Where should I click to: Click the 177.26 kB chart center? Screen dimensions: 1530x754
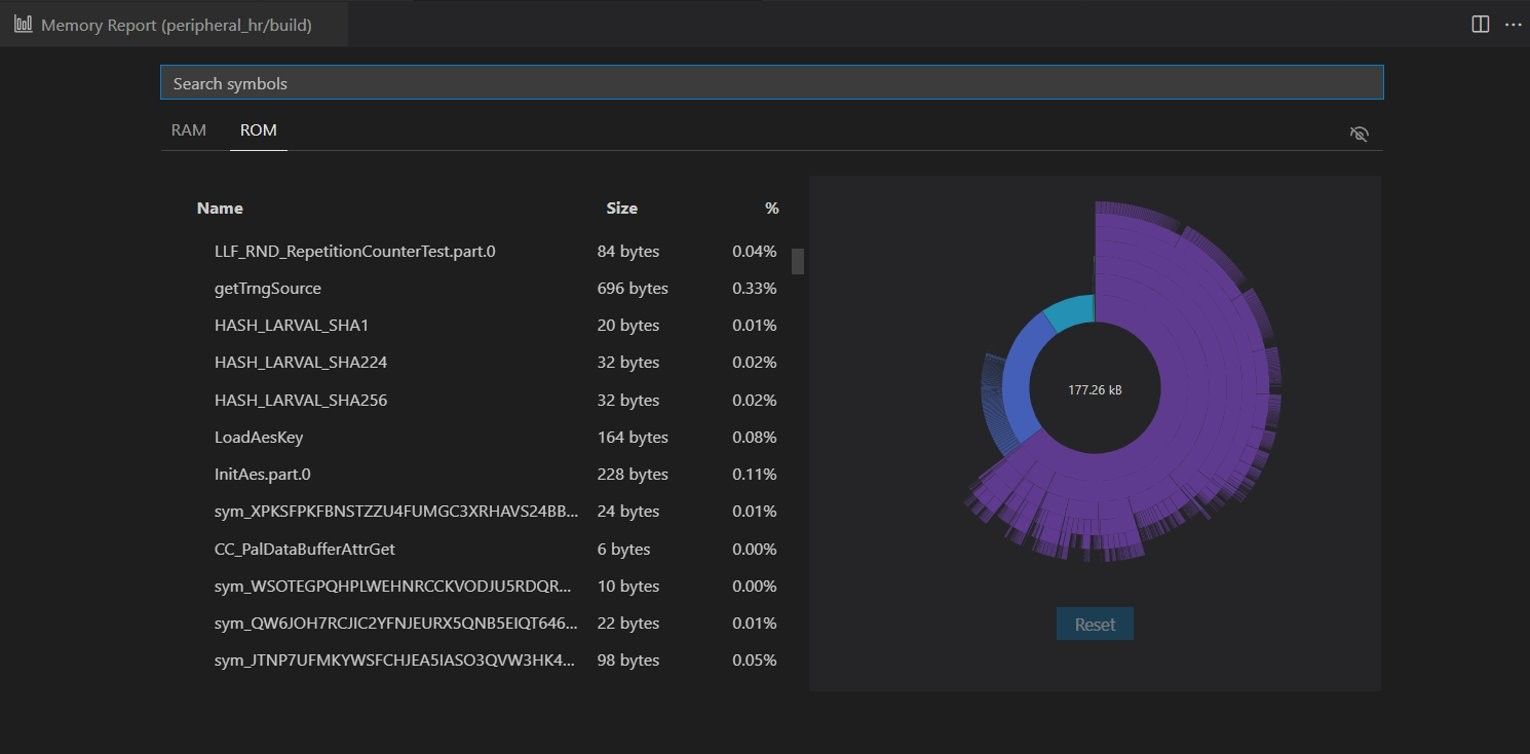[x=1096, y=388]
